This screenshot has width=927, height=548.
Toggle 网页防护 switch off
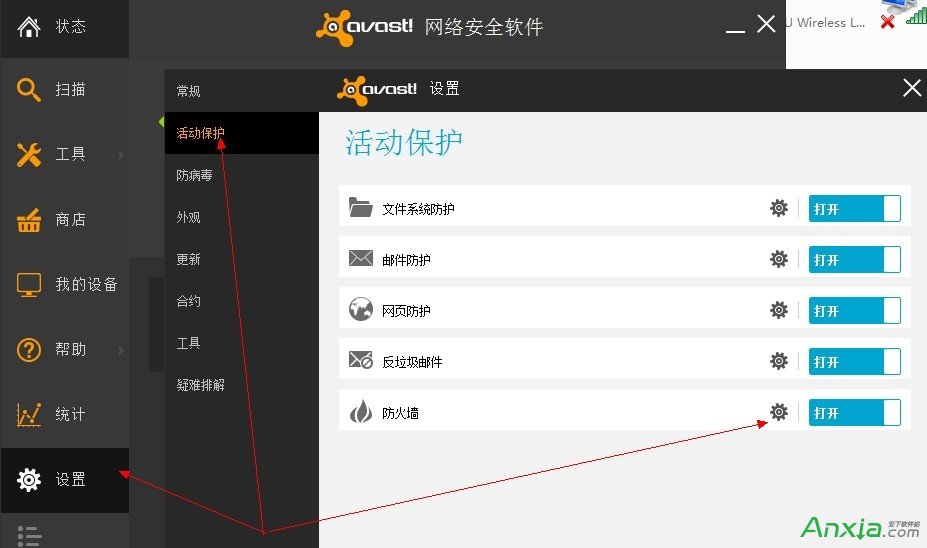(854, 310)
